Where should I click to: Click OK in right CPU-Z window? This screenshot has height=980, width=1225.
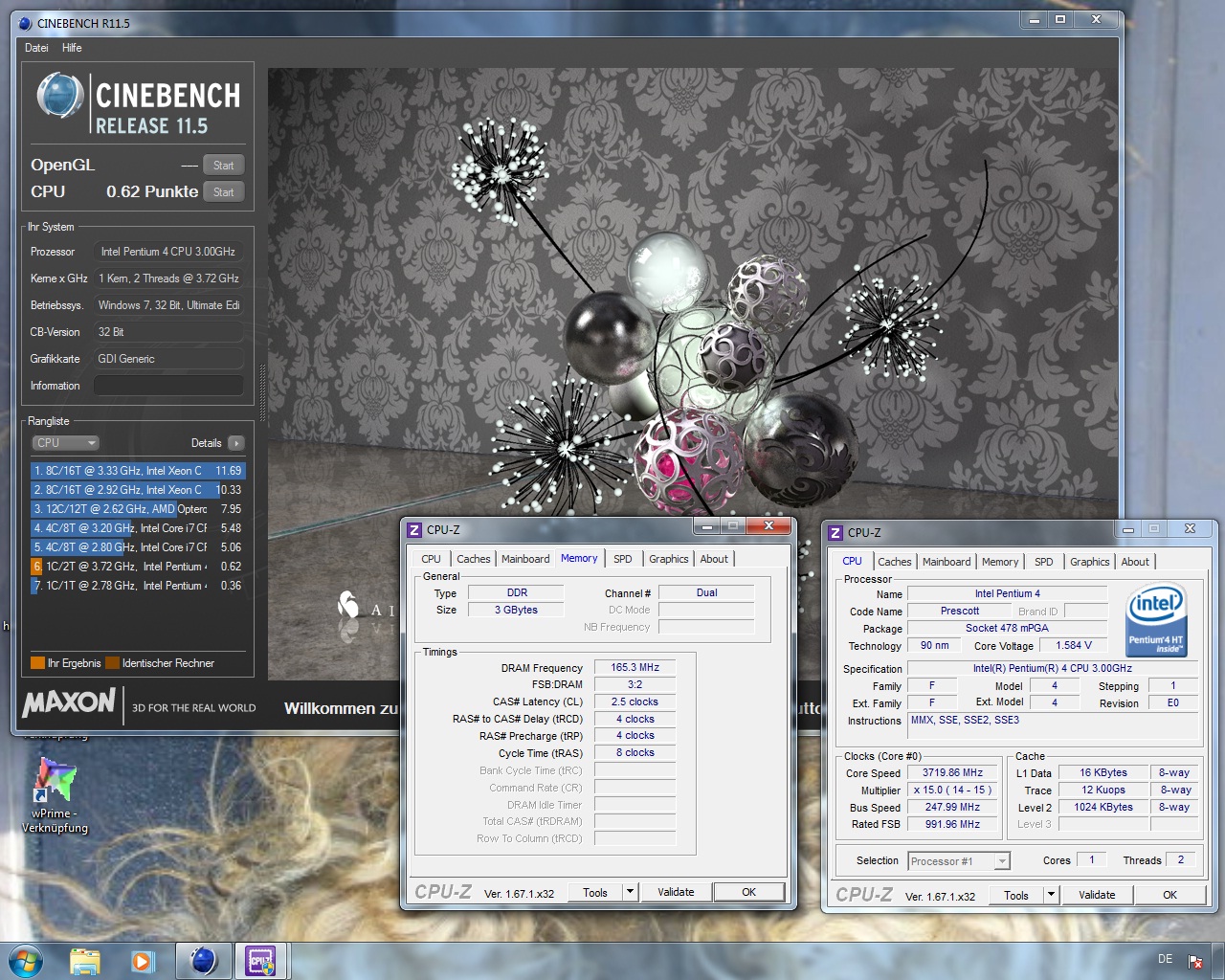1170,896
